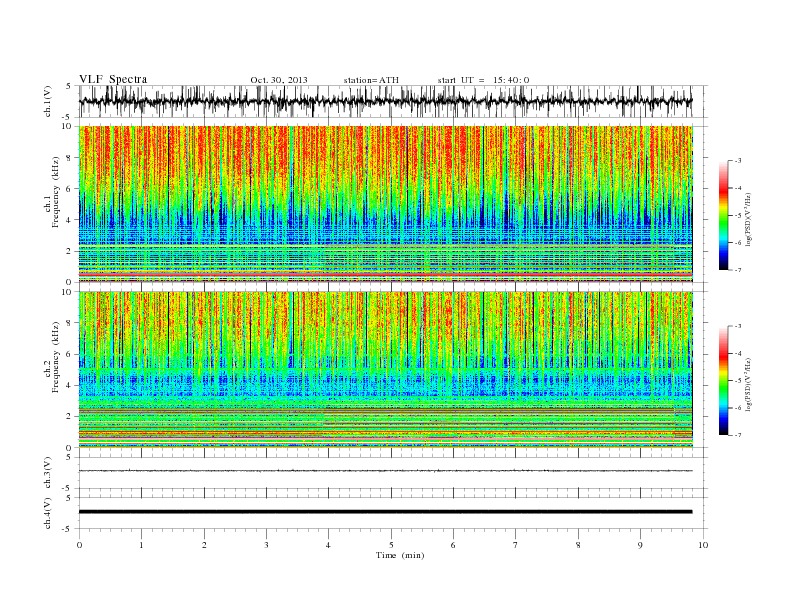Click the ch.1 waveform trace panel

click(393, 101)
